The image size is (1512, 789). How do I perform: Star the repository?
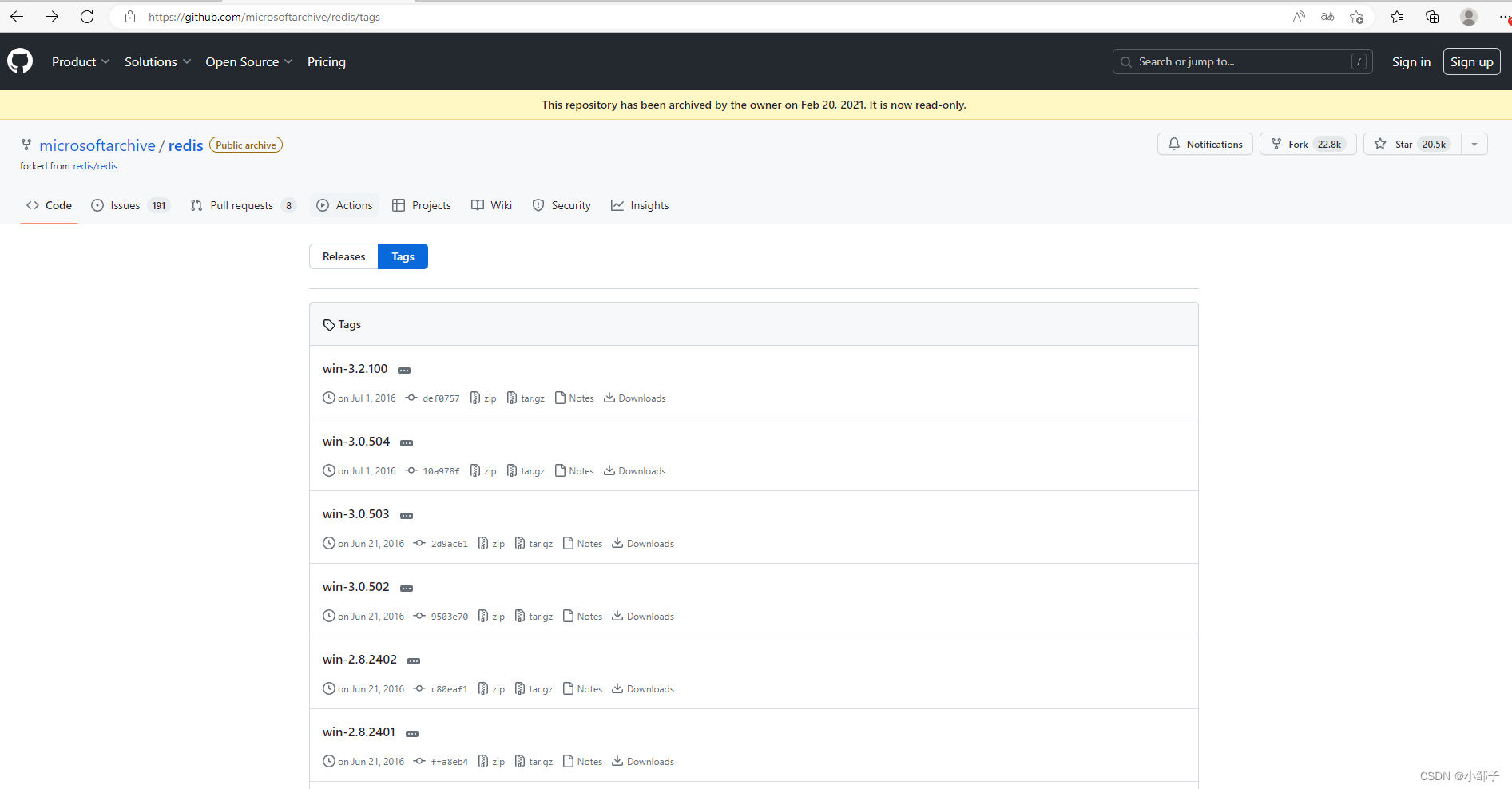point(1412,144)
